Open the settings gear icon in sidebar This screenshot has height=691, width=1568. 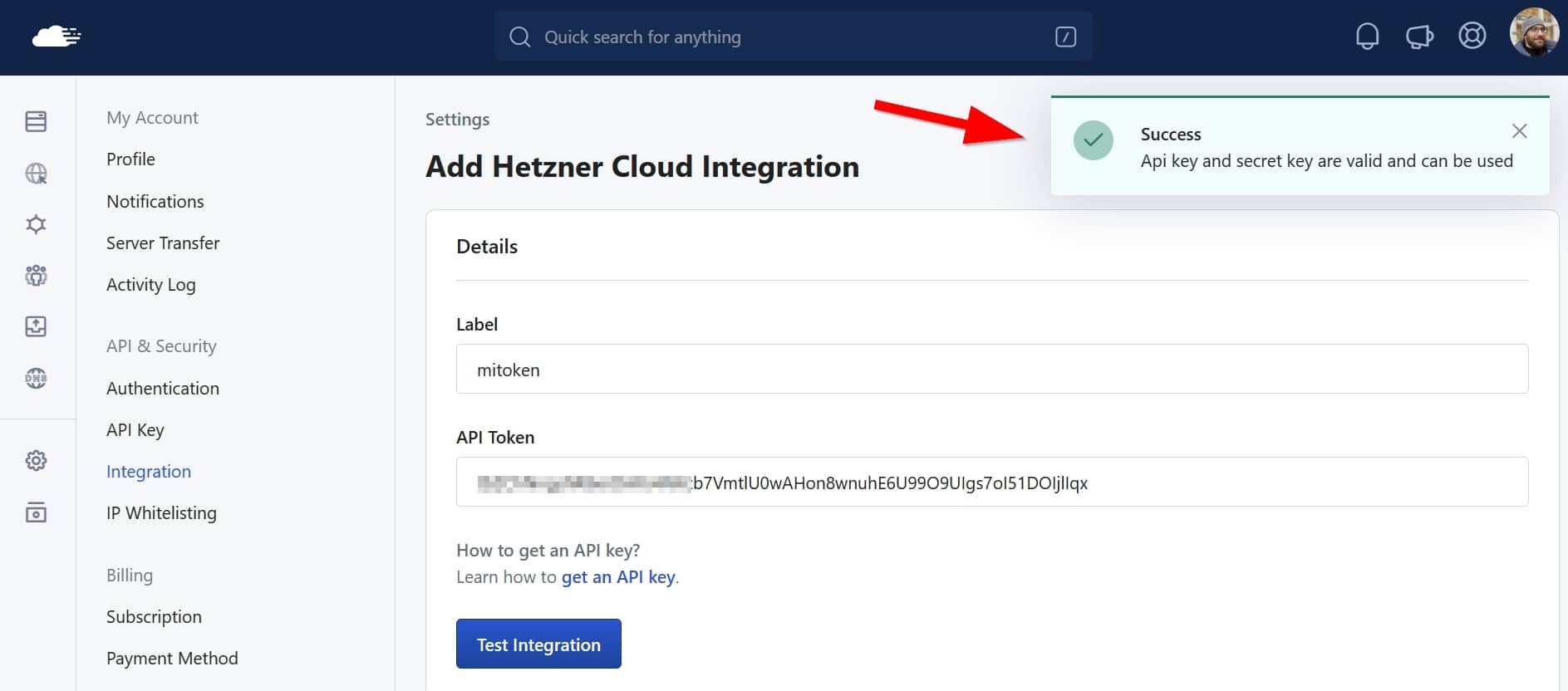pyautogui.click(x=36, y=460)
